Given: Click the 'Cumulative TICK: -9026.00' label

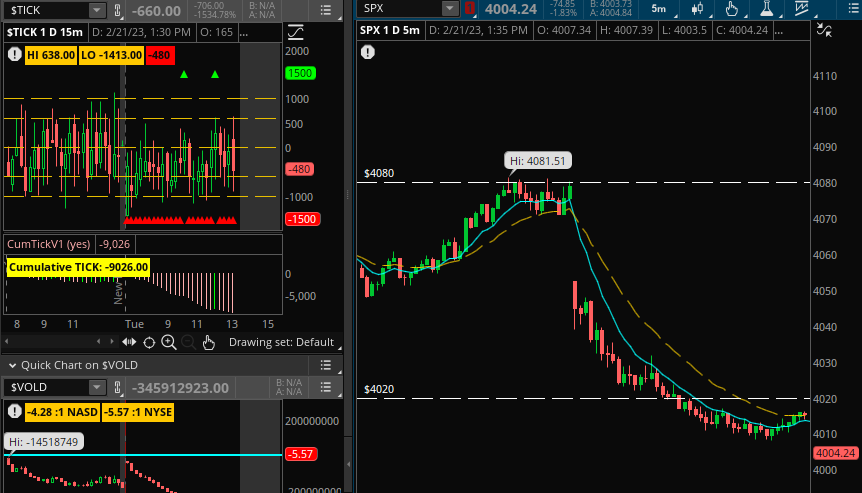Looking at the screenshot, I should click(79, 267).
